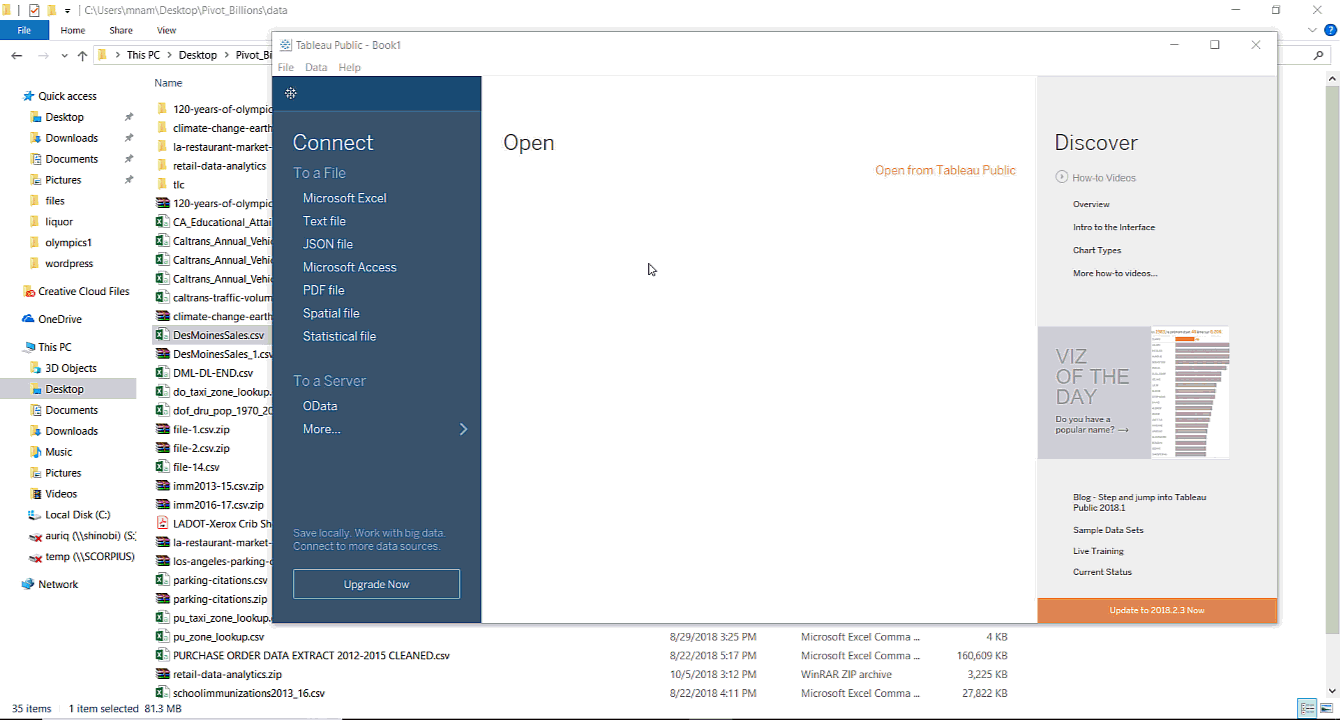Click the Music folder icon under This PC
This screenshot has height=720, width=1340.
click(x=35, y=452)
